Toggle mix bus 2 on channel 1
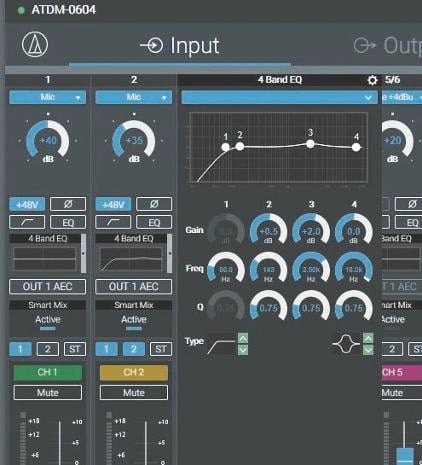Viewport: 422px width, 465px height. [x=47, y=349]
